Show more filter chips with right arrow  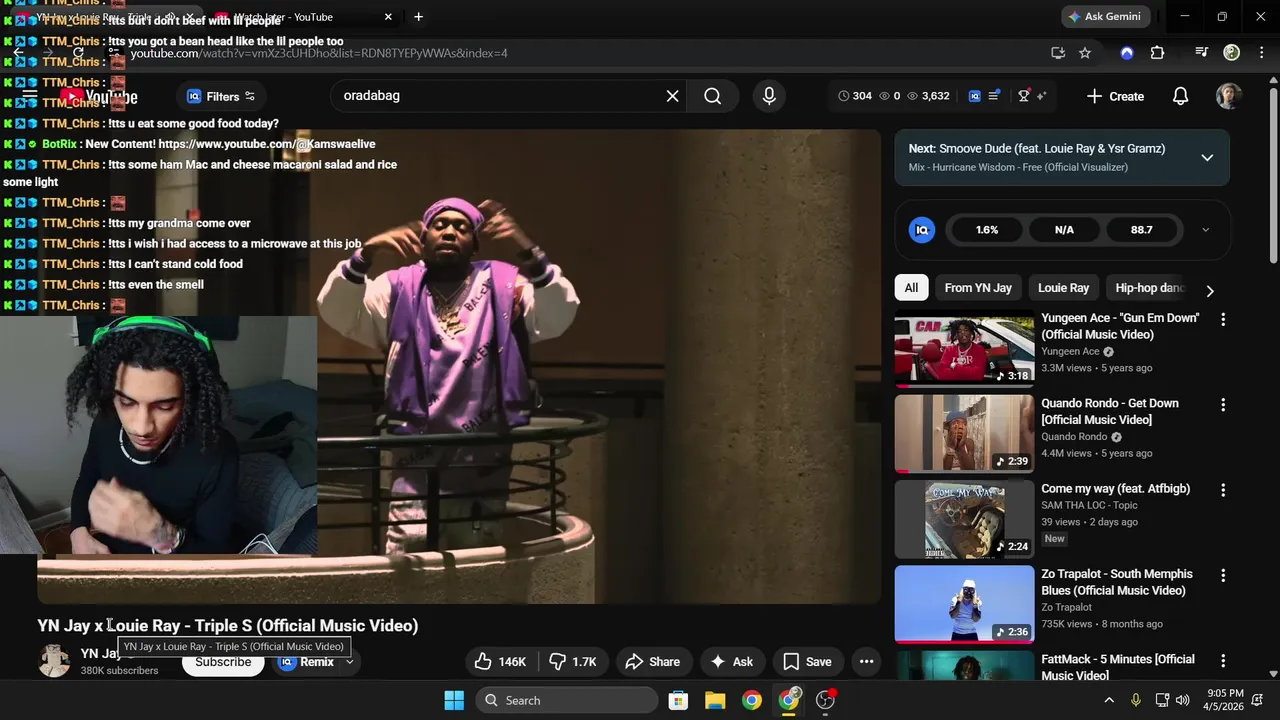click(x=1209, y=291)
